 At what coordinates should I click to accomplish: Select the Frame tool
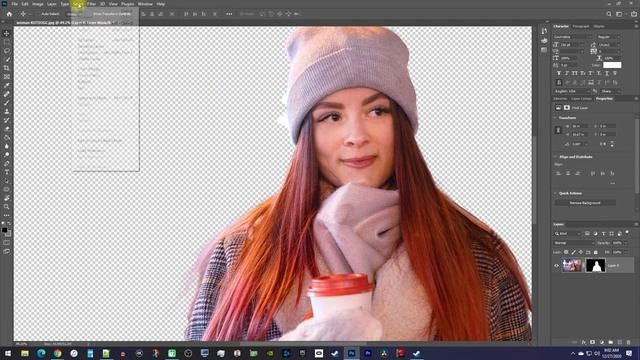[x=7, y=77]
